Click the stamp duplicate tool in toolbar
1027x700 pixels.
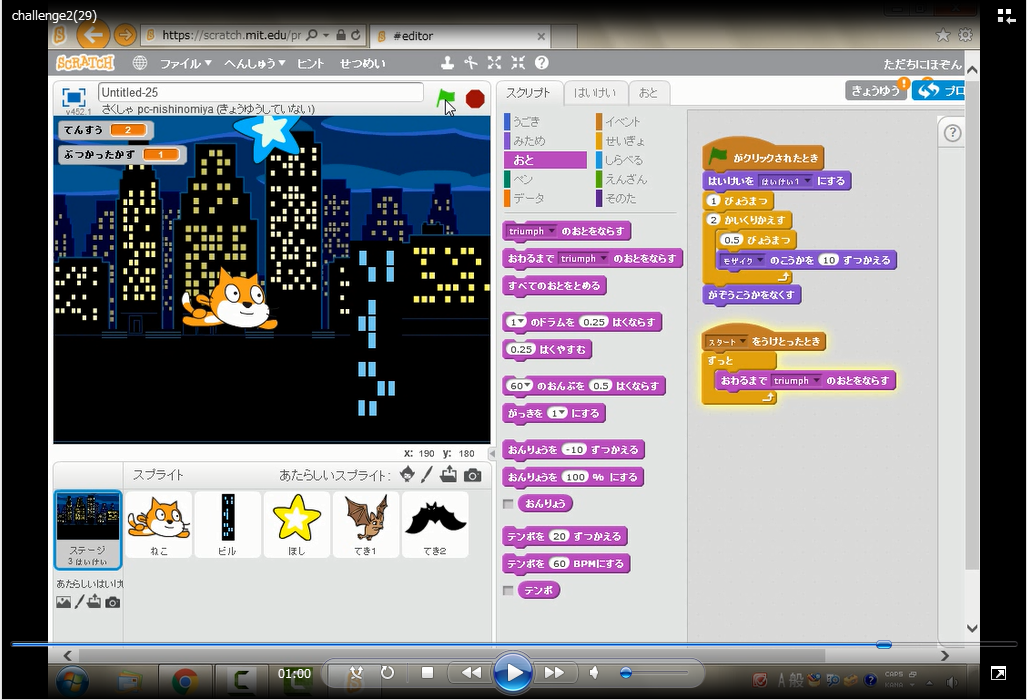447,63
